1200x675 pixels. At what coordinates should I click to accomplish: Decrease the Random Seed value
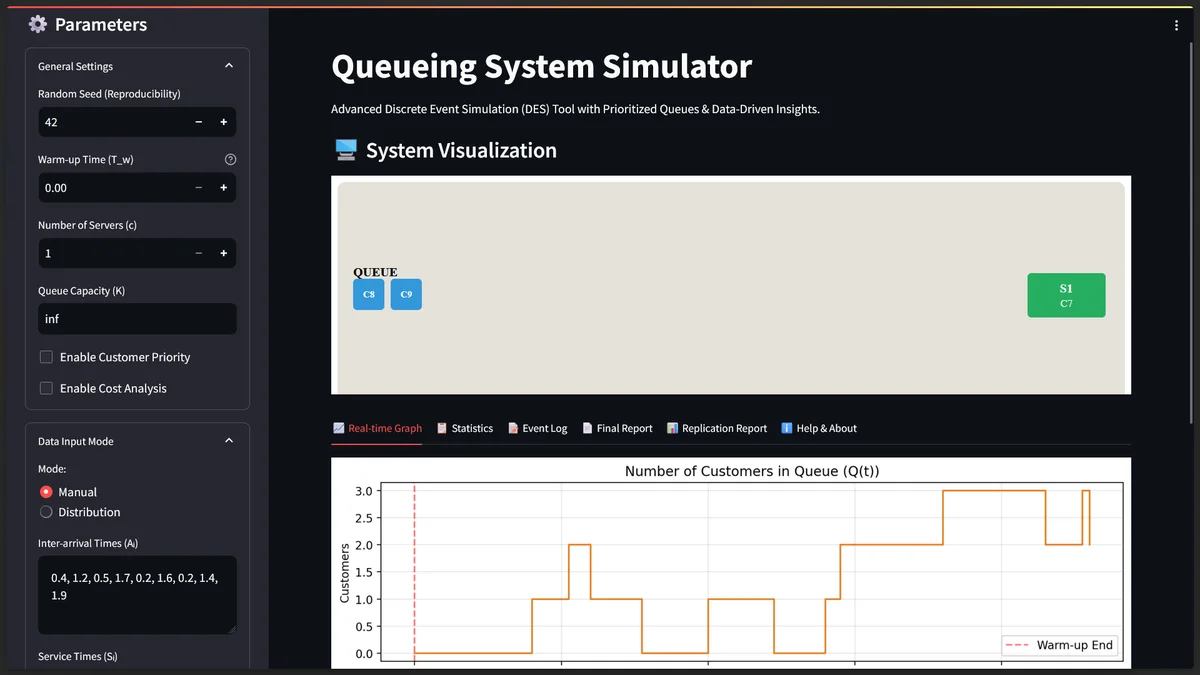(x=198, y=122)
